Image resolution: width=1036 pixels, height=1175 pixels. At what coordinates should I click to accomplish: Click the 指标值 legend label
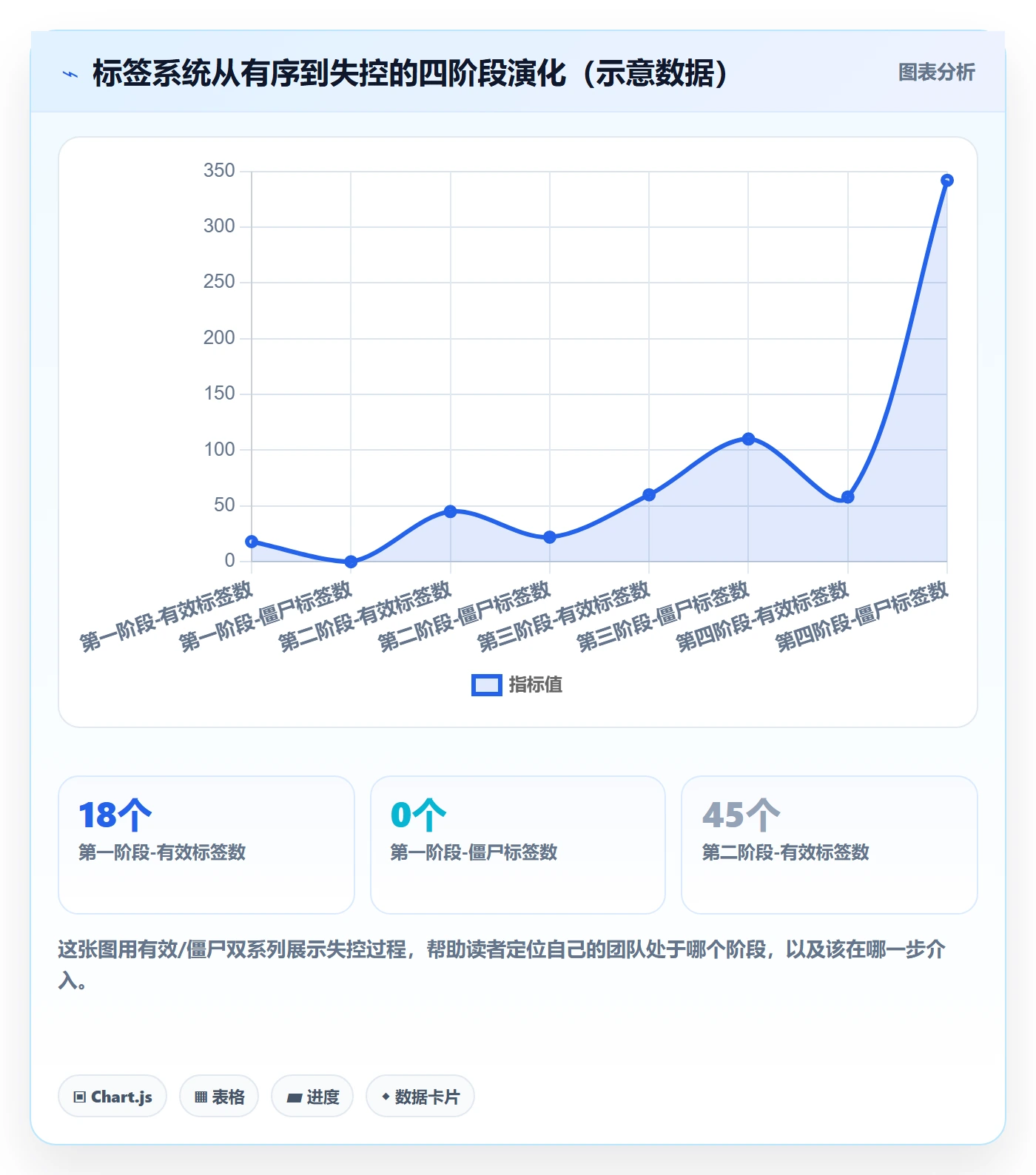pyautogui.click(x=536, y=685)
